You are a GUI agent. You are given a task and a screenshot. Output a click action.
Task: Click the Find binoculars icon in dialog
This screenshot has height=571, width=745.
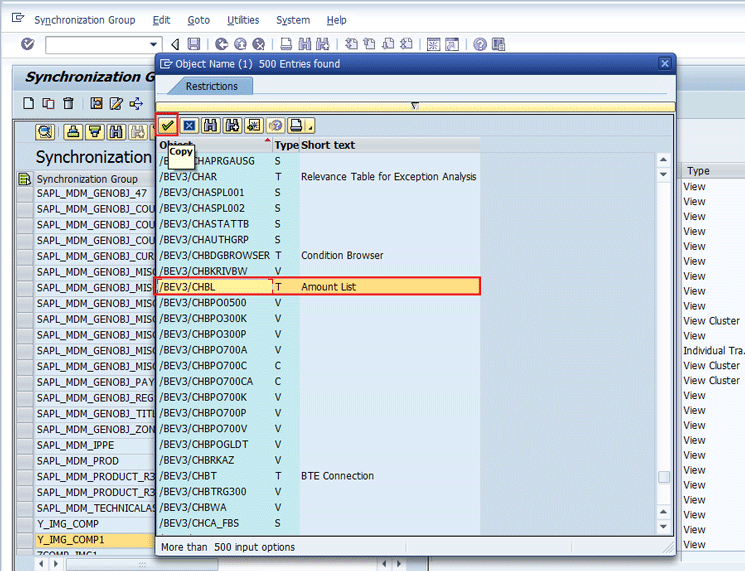pyautogui.click(x=211, y=125)
